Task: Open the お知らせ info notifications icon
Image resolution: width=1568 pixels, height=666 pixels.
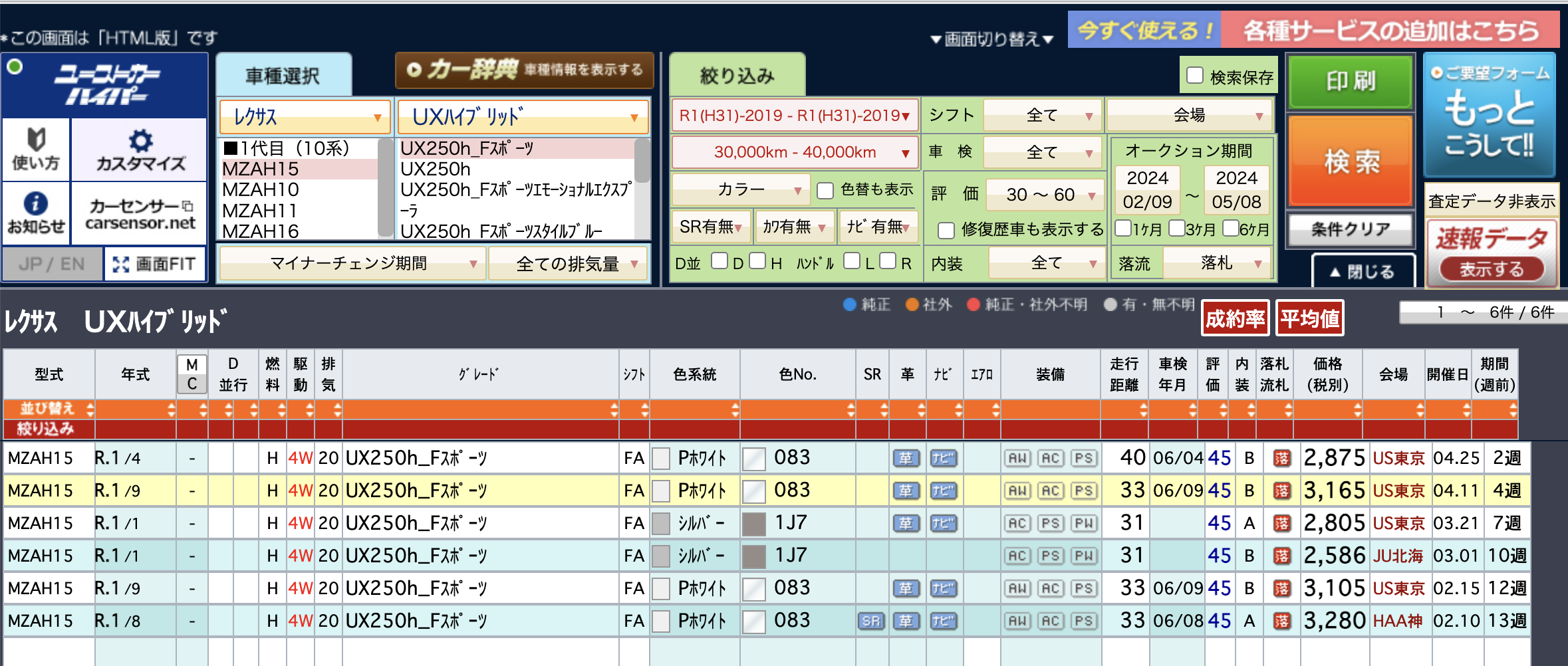Action: point(36,213)
